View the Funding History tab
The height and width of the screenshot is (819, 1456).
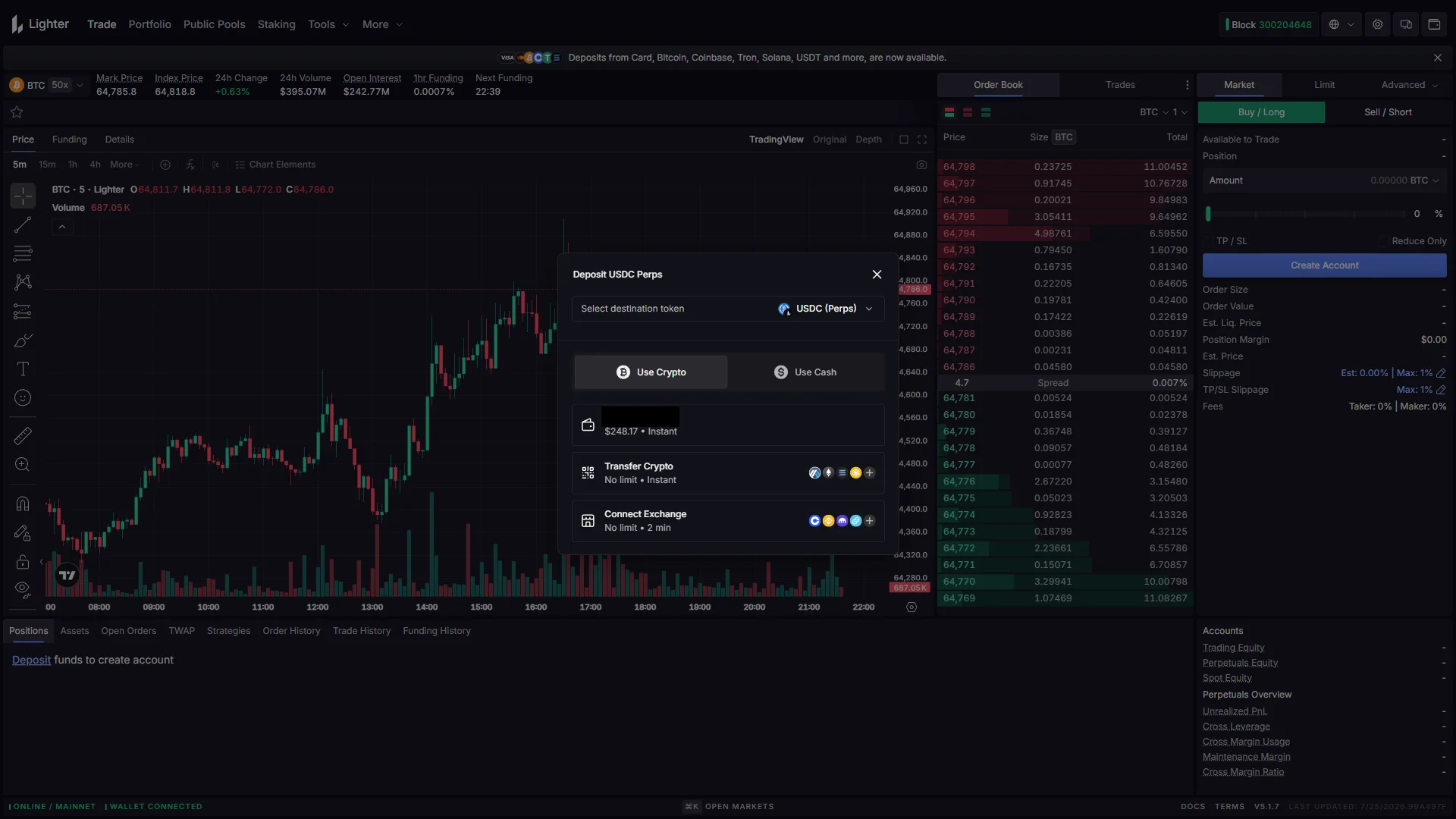click(437, 631)
